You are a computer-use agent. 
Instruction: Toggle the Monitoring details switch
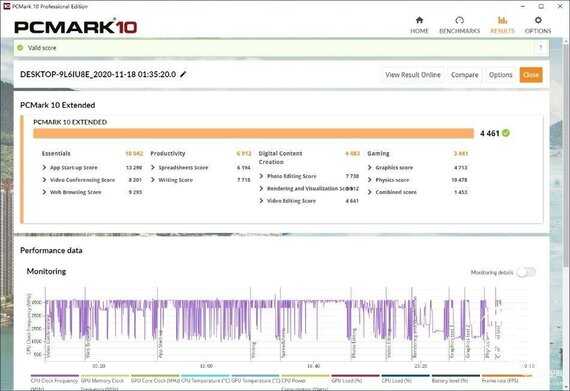click(526, 272)
